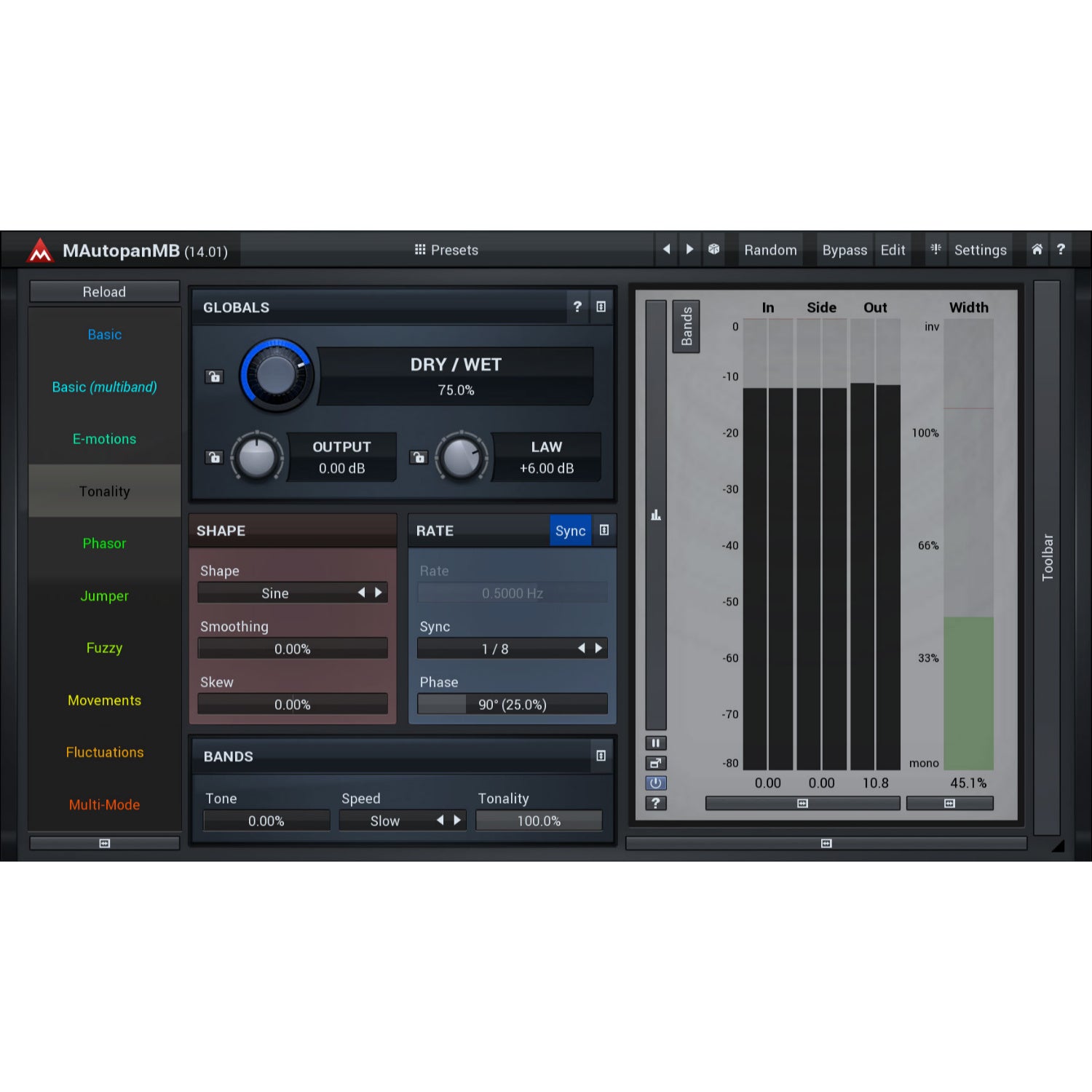Select next Speed with right arrow
1092x1092 pixels.
pos(457,820)
